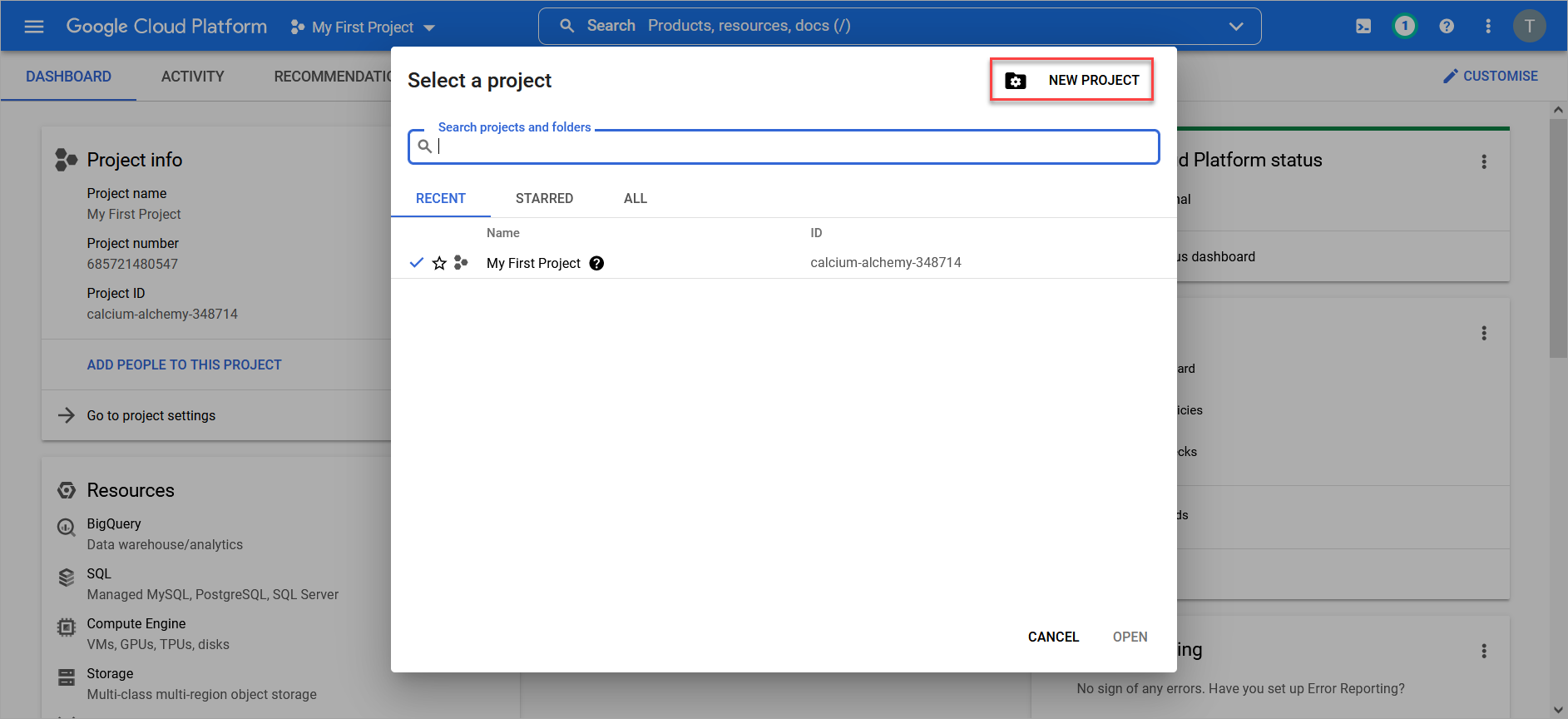The image size is (1568, 719).
Task: Open the help question mark icon
Action: [1447, 27]
